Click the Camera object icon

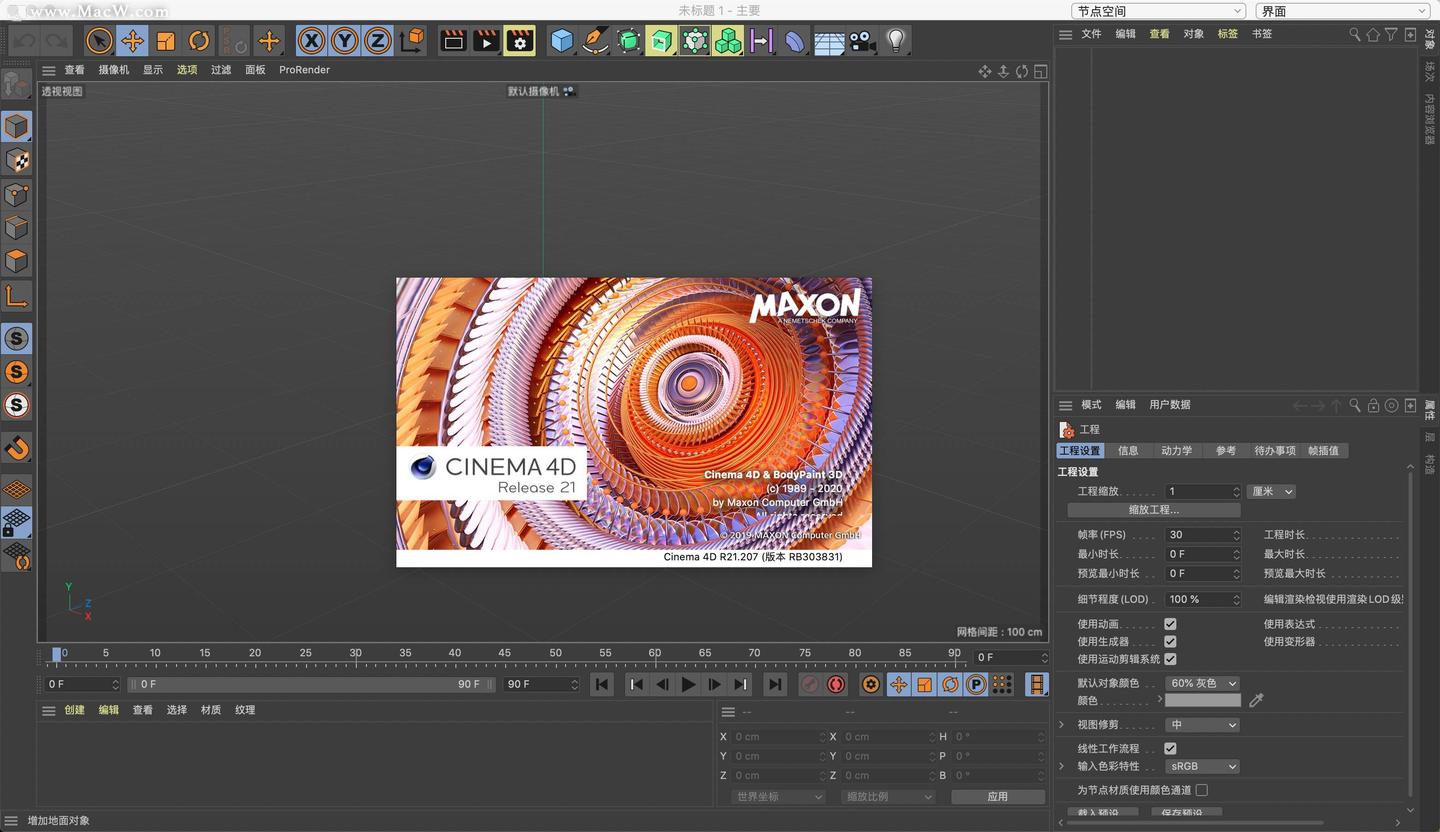[862, 41]
